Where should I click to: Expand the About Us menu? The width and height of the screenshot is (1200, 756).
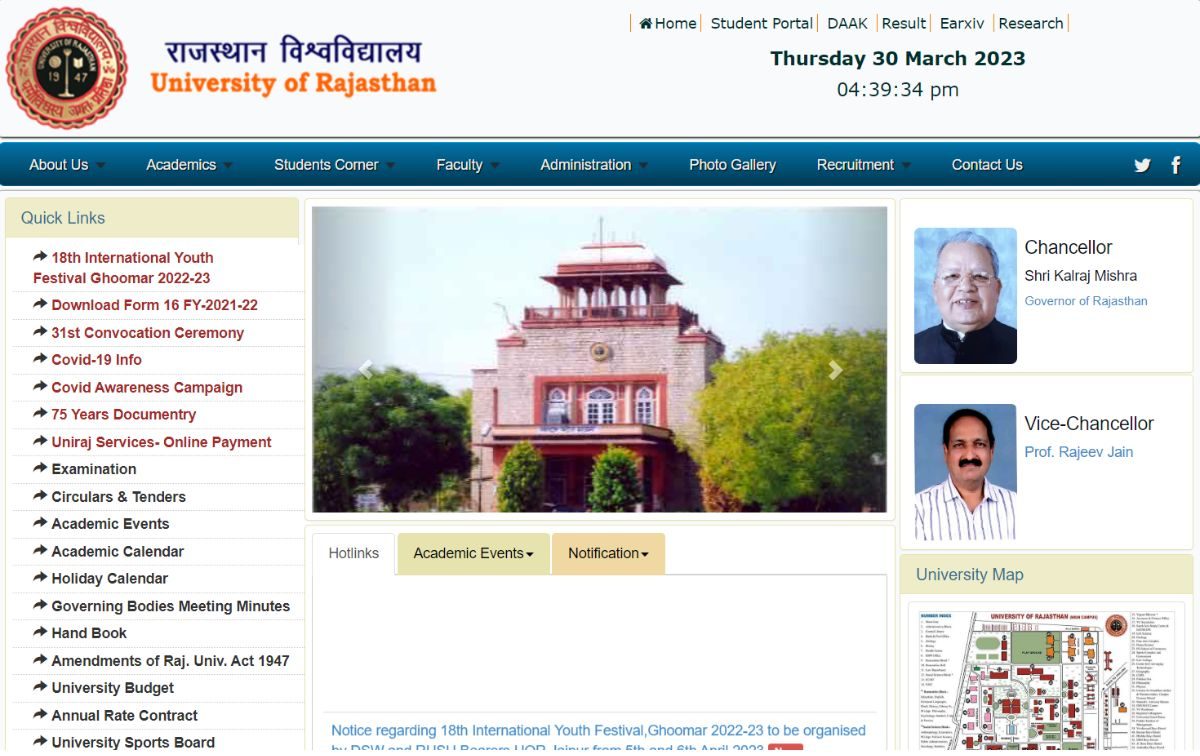[66, 165]
